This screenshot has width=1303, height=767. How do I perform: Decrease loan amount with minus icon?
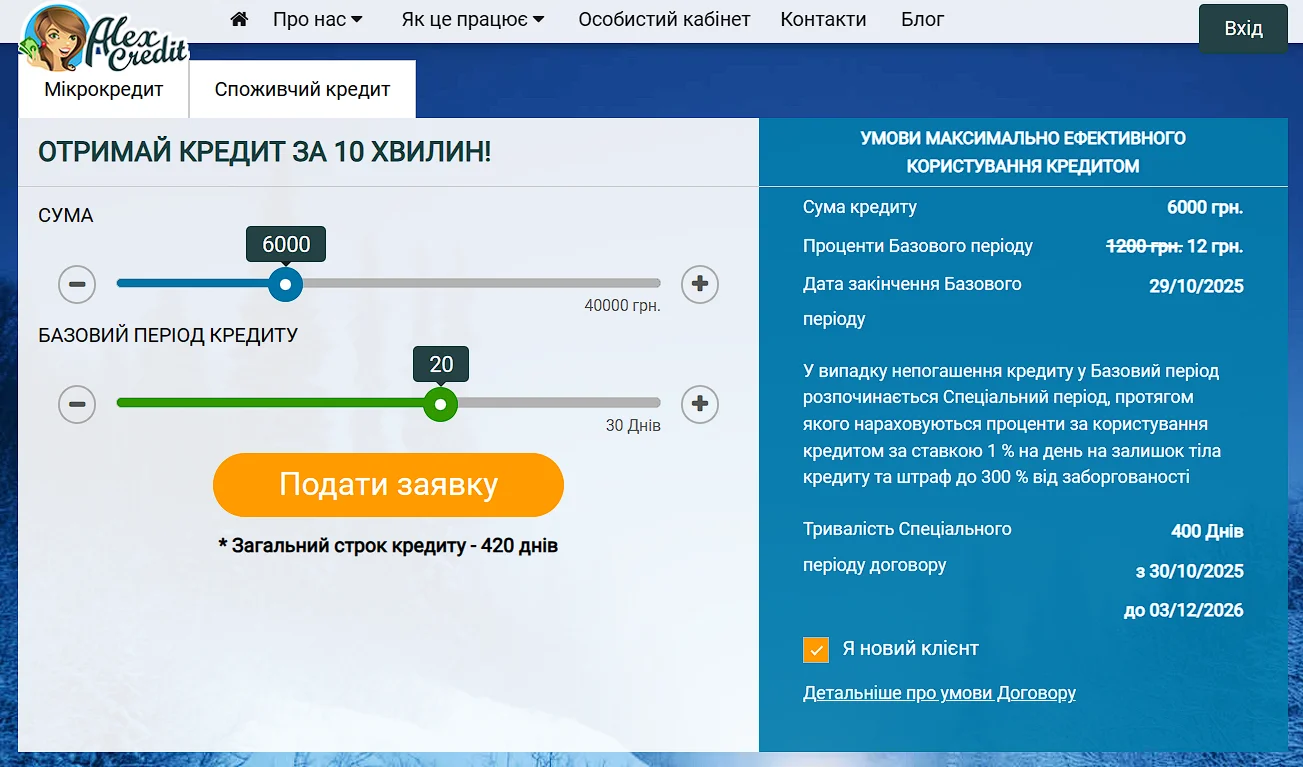(x=77, y=284)
